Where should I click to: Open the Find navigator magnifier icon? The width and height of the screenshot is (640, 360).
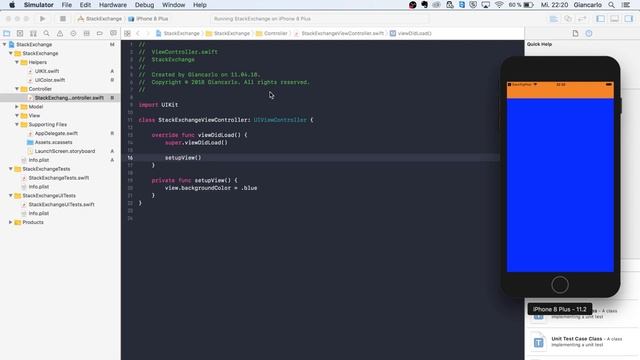pos(47,33)
